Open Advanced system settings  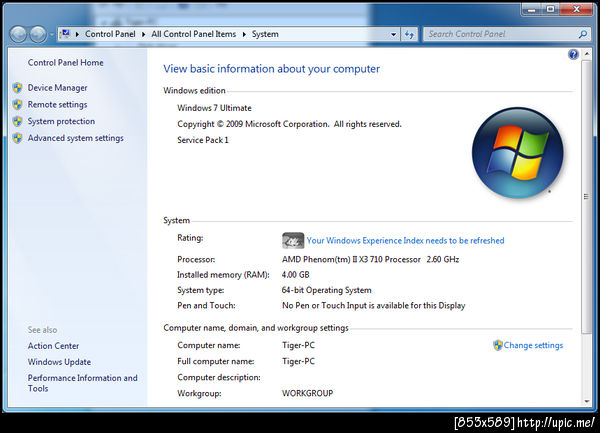(x=75, y=138)
